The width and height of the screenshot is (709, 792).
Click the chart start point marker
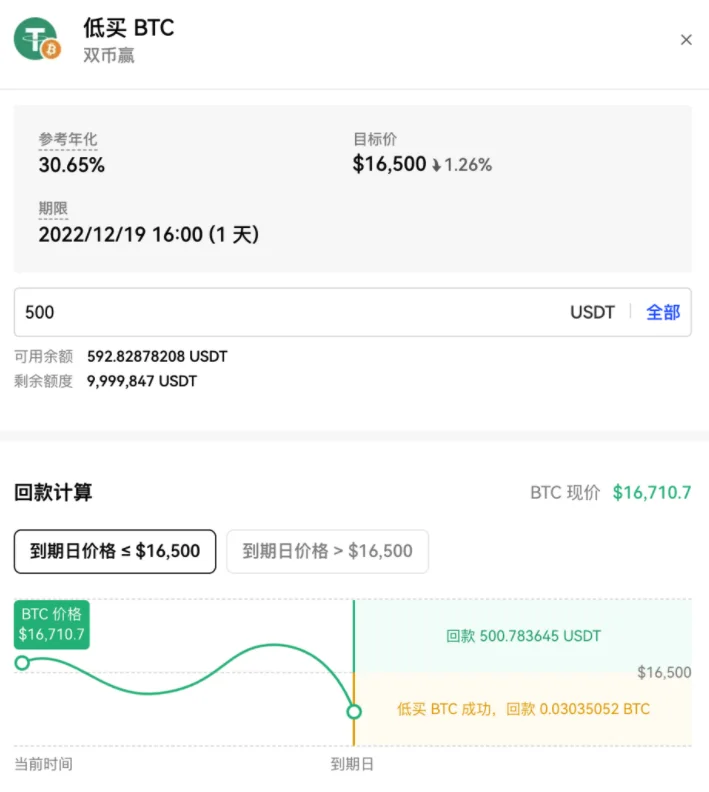click(x=22, y=663)
